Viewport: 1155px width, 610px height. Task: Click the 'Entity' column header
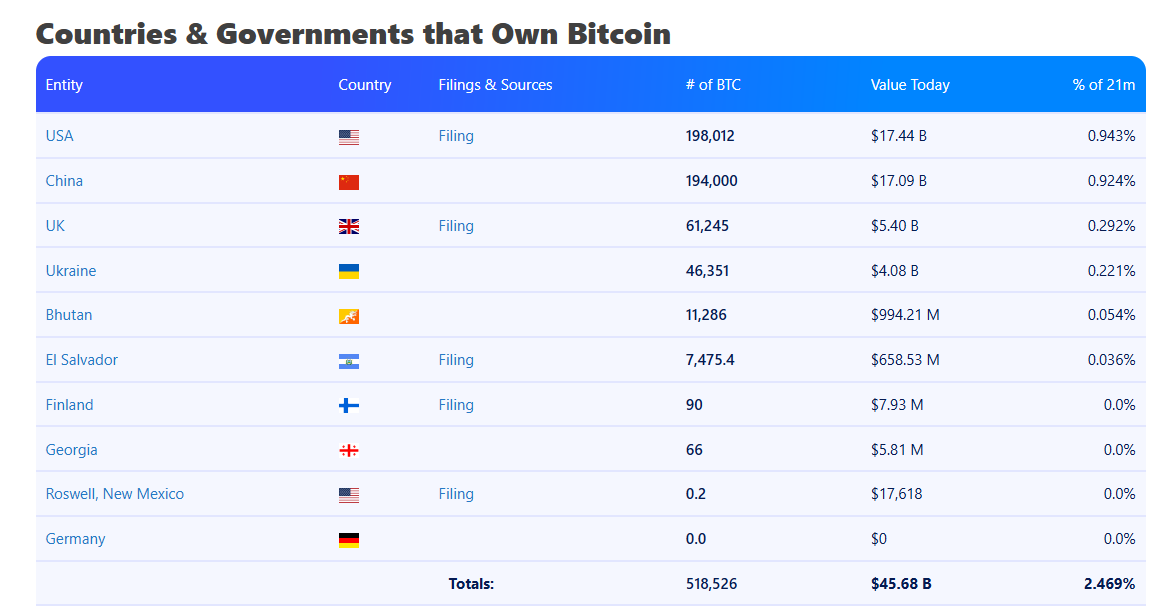click(x=64, y=85)
